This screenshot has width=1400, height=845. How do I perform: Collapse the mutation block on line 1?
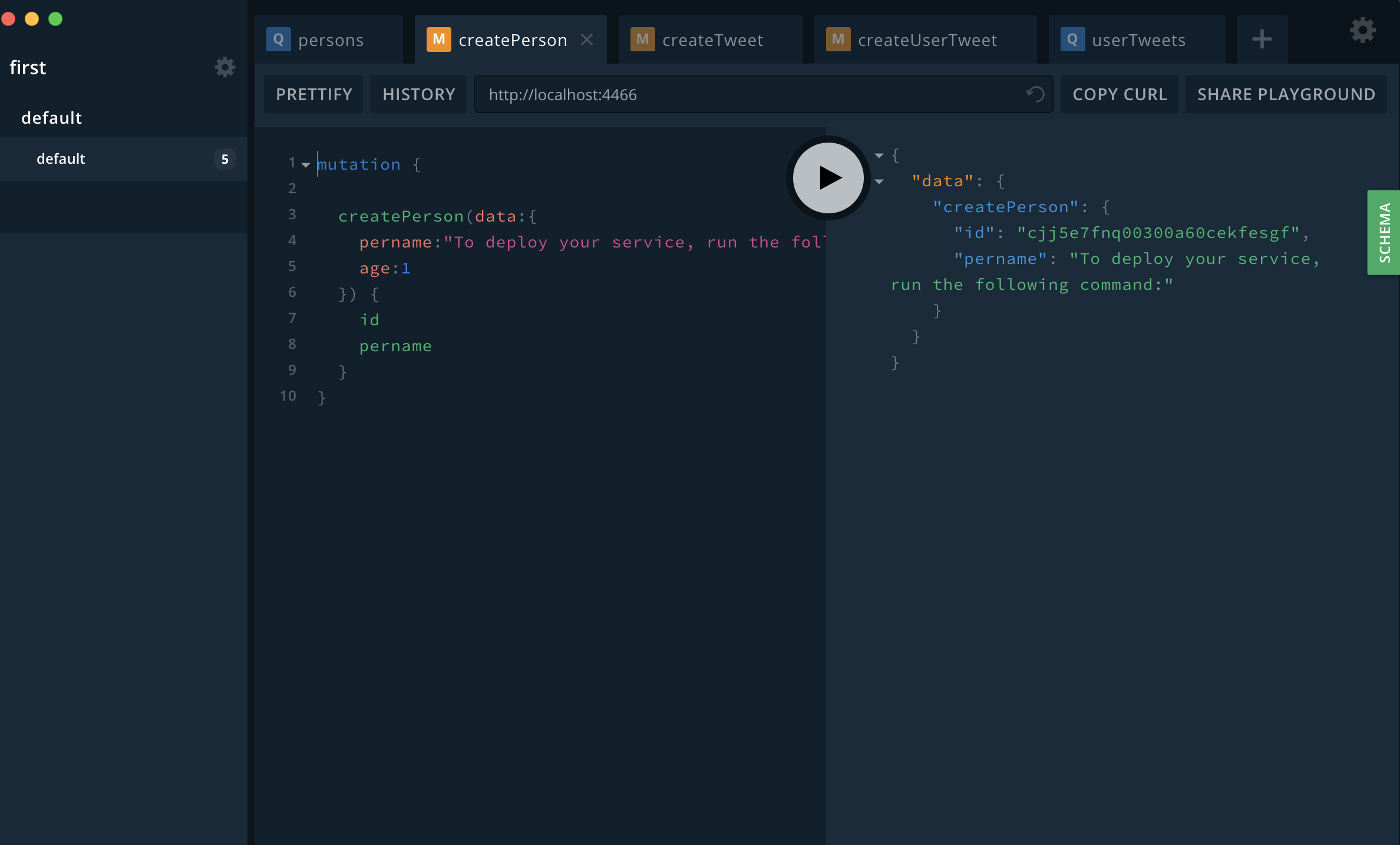tap(306, 165)
